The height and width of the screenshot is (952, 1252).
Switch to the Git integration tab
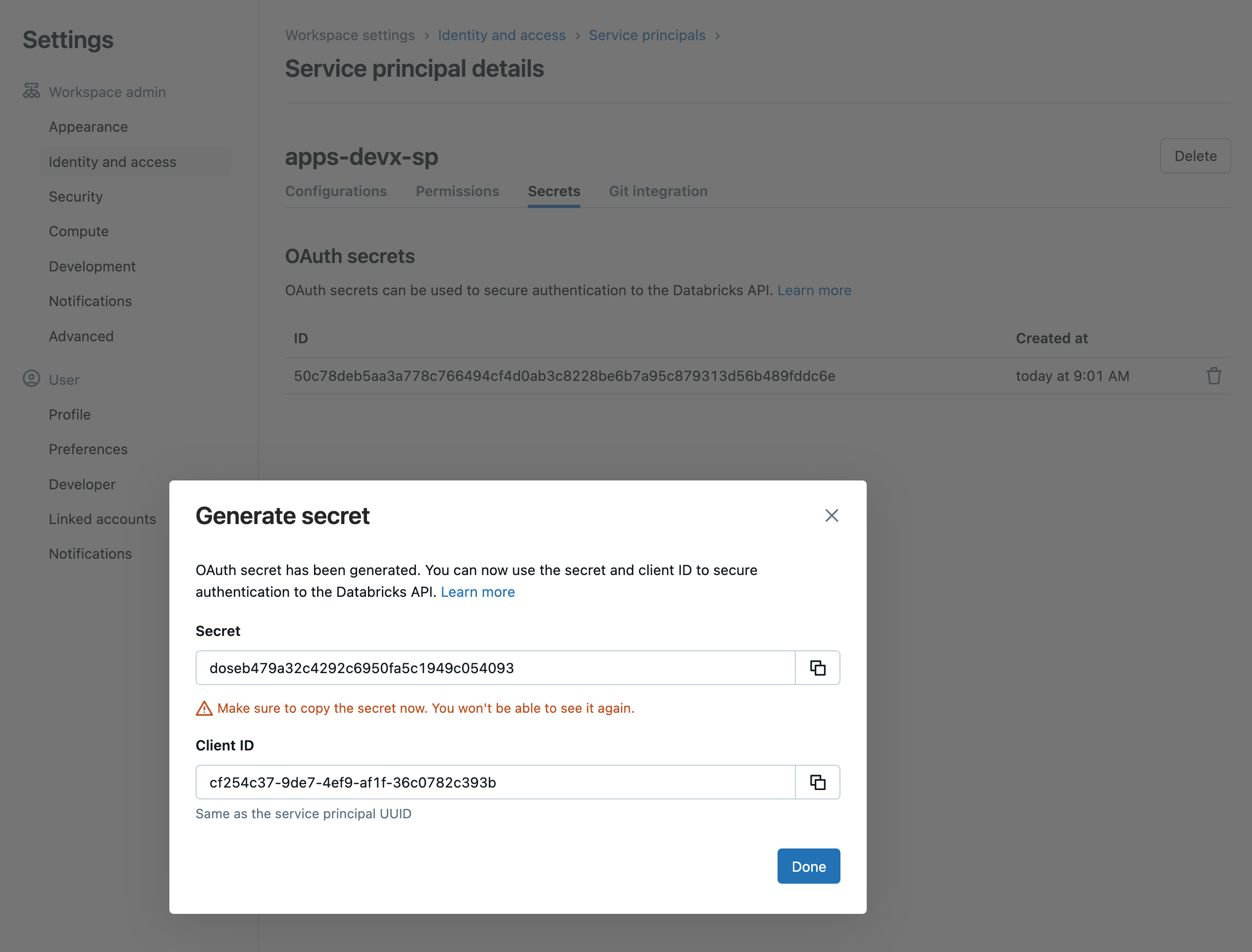click(658, 191)
